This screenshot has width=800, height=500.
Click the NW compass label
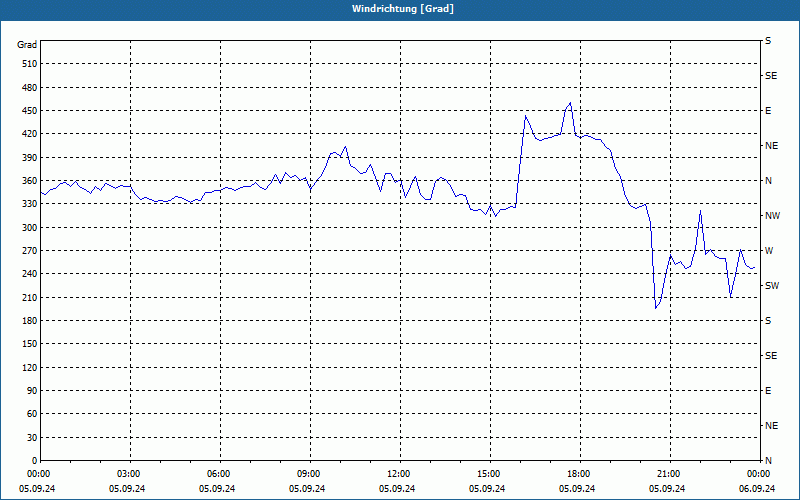(x=772, y=216)
